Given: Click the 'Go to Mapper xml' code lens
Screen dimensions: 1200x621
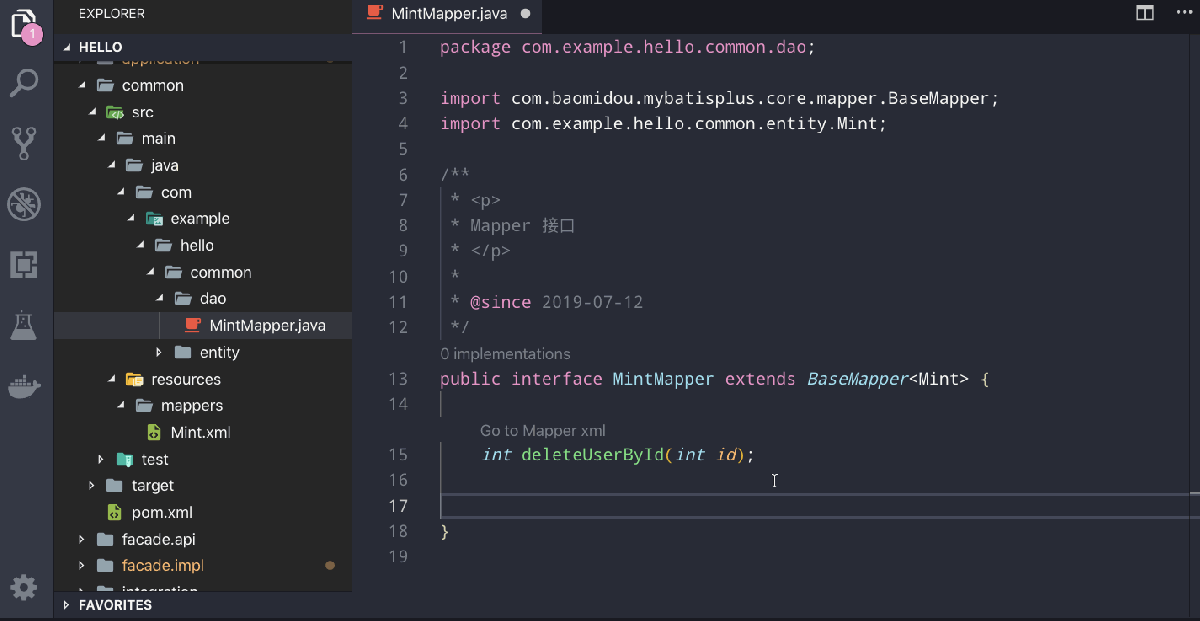Looking at the screenshot, I should 542,430.
